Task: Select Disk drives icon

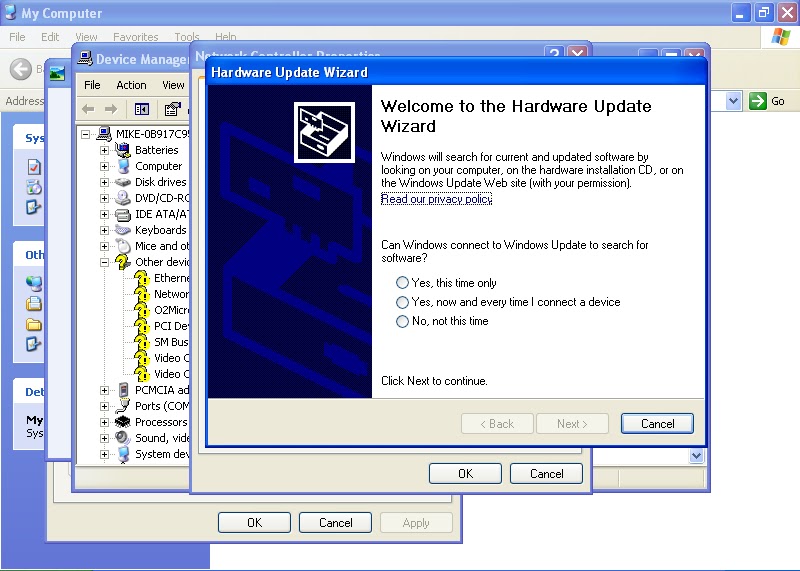Action: click(x=122, y=182)
